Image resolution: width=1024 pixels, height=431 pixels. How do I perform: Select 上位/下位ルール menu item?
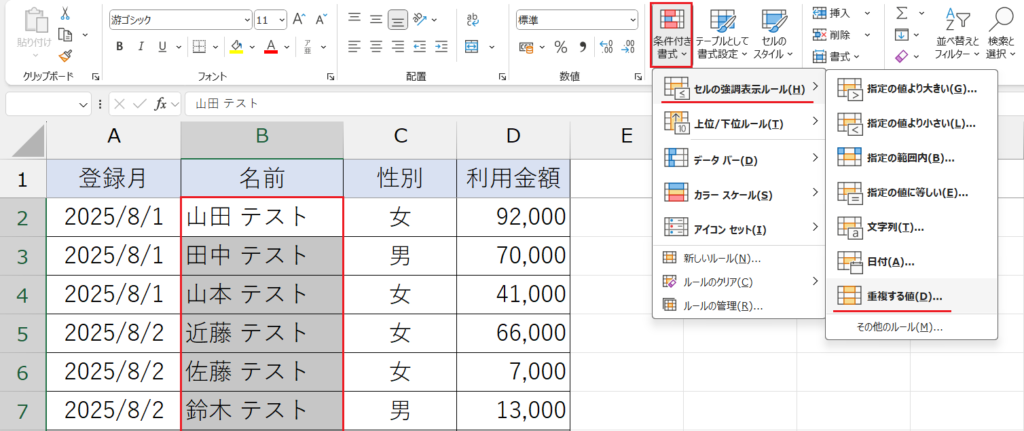coord(739,122)
